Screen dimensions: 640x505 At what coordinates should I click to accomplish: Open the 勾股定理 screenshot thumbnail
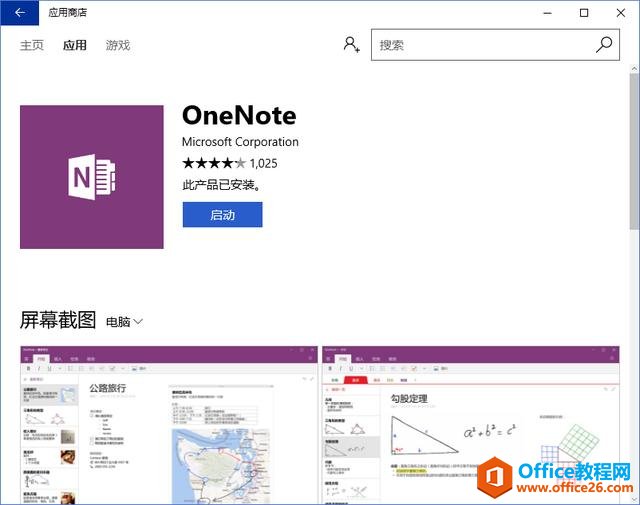(471, 425)
